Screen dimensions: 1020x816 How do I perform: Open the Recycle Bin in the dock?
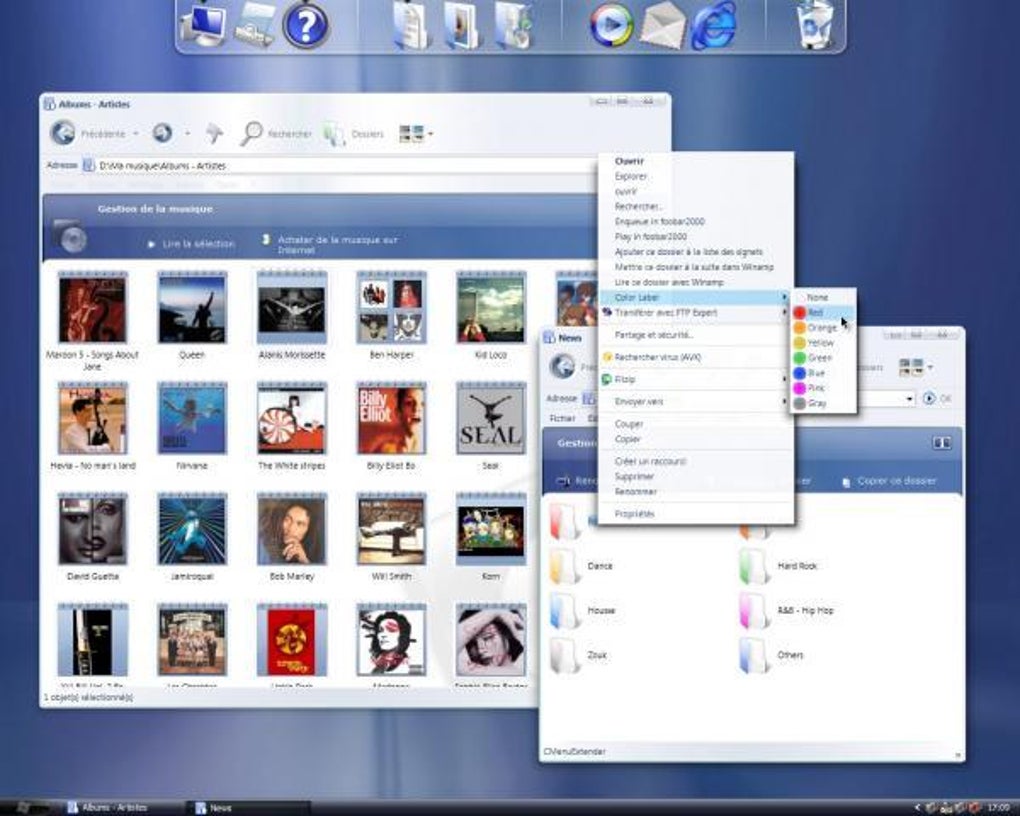pos(814,25)
